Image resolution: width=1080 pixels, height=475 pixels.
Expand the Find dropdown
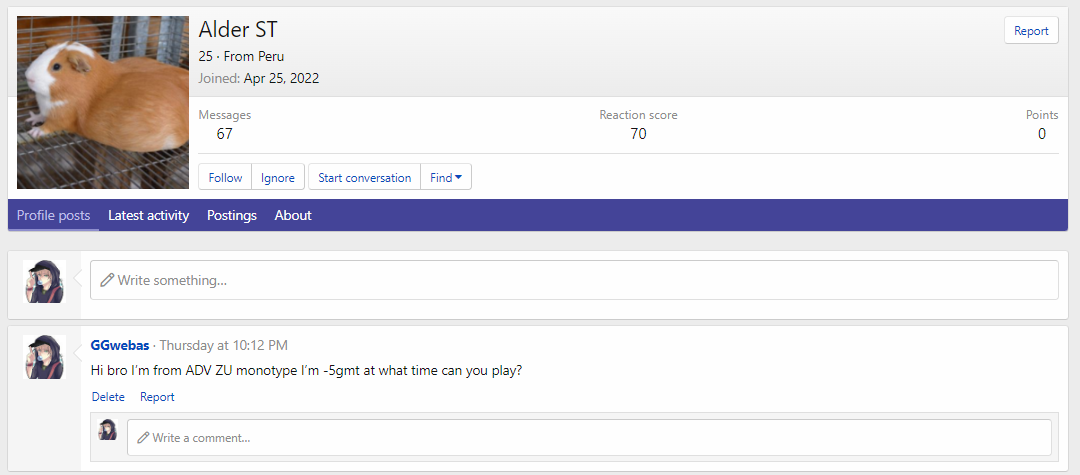pyautogui.click(x=446, y=178)
